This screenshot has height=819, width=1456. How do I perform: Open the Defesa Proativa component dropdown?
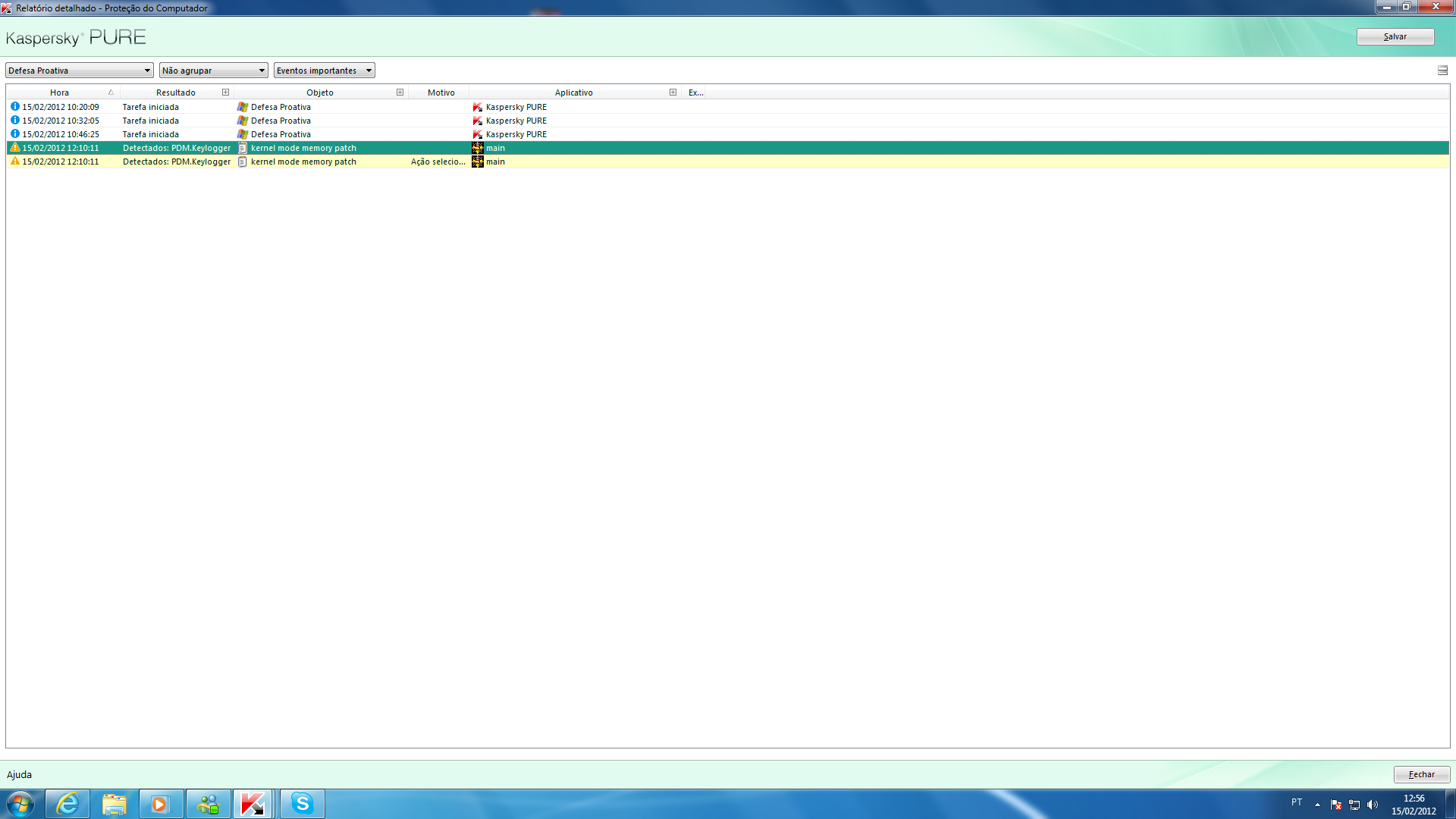pos(79,71)
